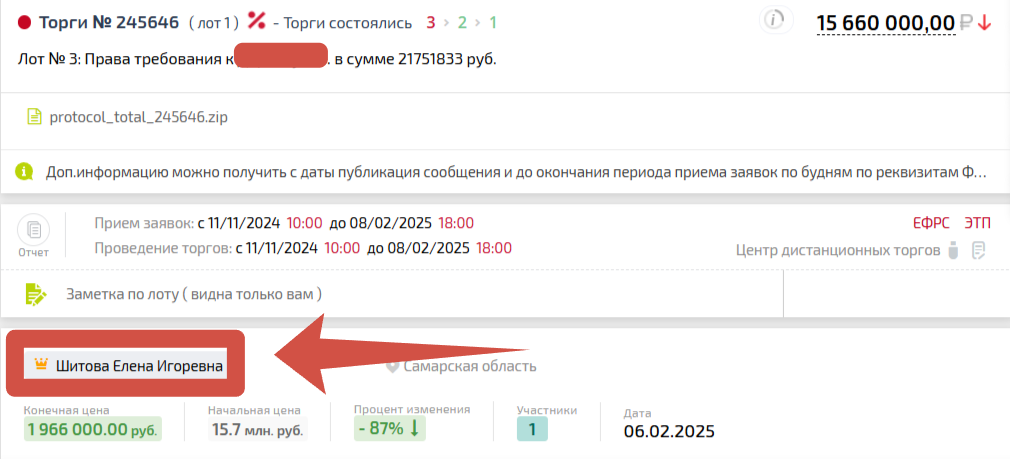1010x459 pixels.
Task: Click the Прием заявок dates line
Action: pyautogui.click(x=284, y=223)
